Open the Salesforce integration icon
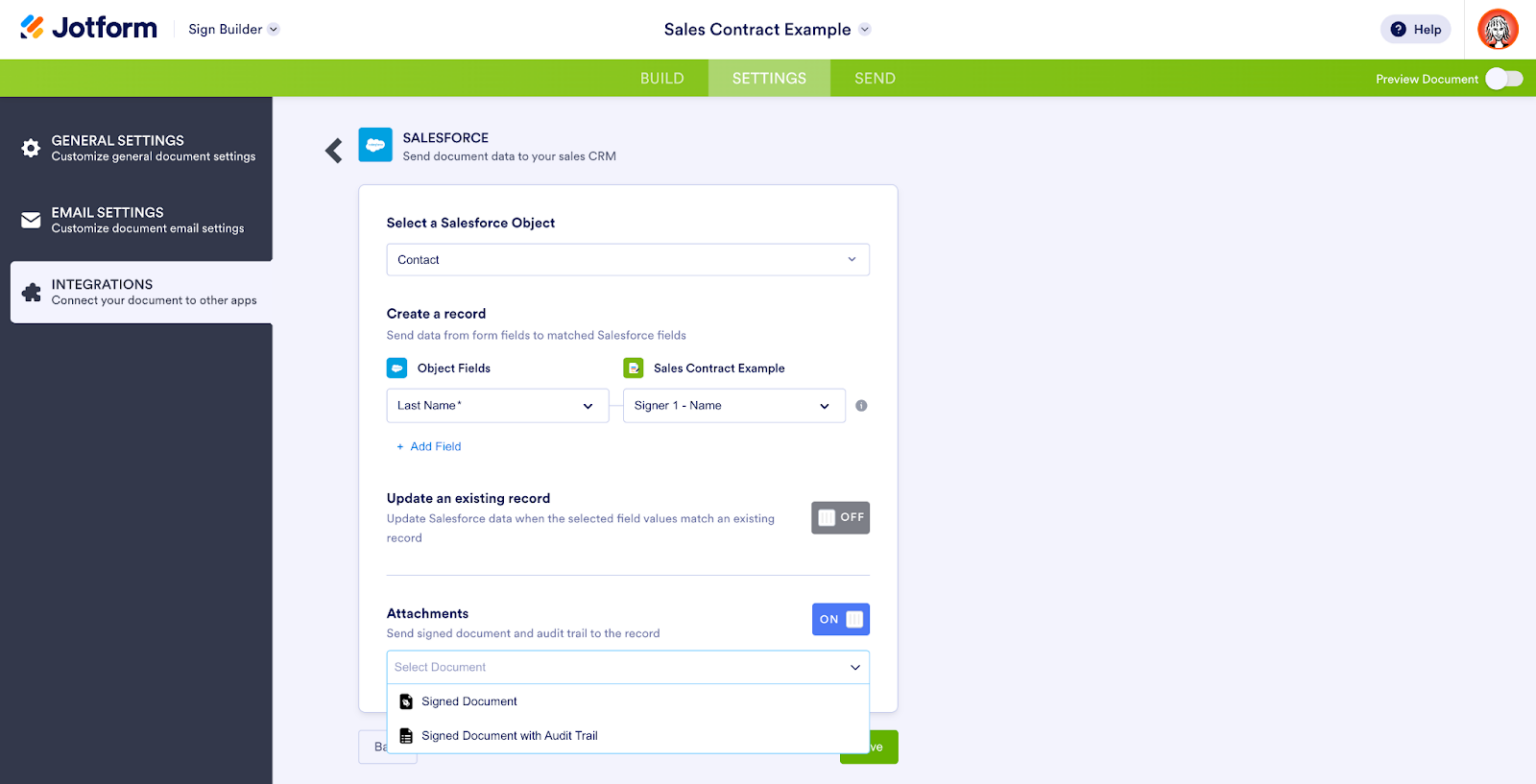Screen dimensions: 1536x784 (375, 144)
